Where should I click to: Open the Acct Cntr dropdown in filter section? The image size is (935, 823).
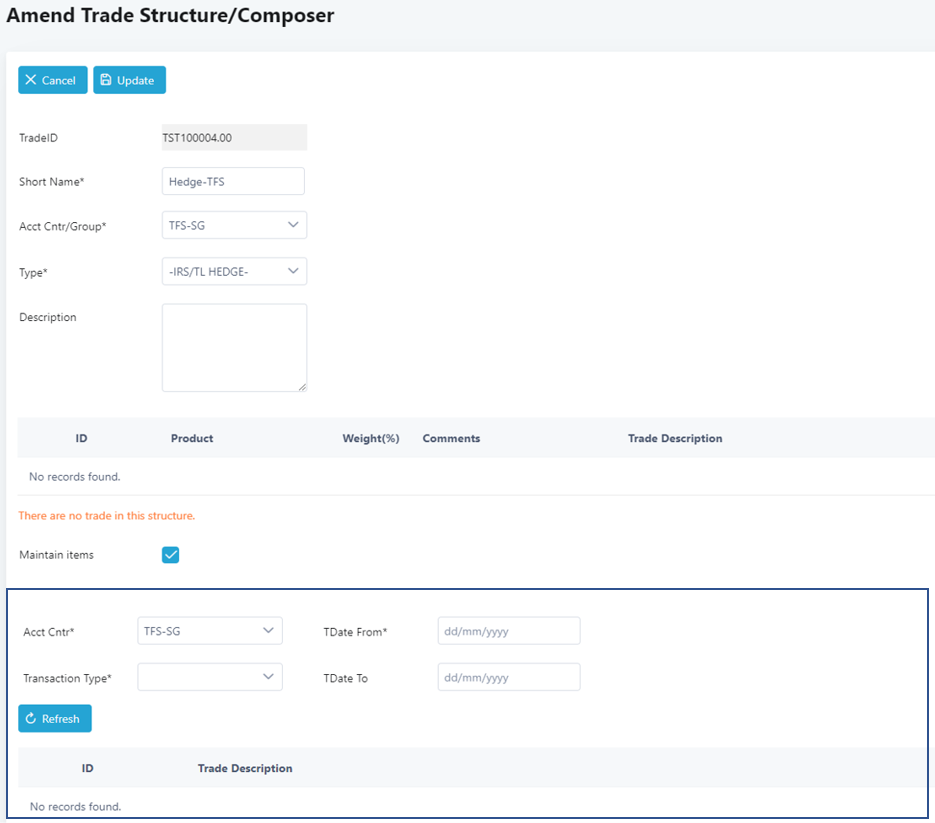[x=210, y=631]
